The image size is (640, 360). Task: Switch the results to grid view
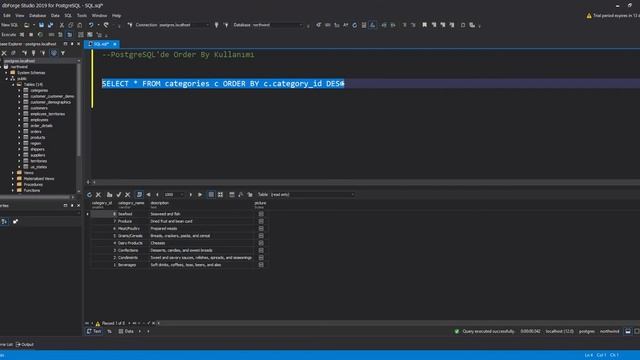[x=211, y=195]
